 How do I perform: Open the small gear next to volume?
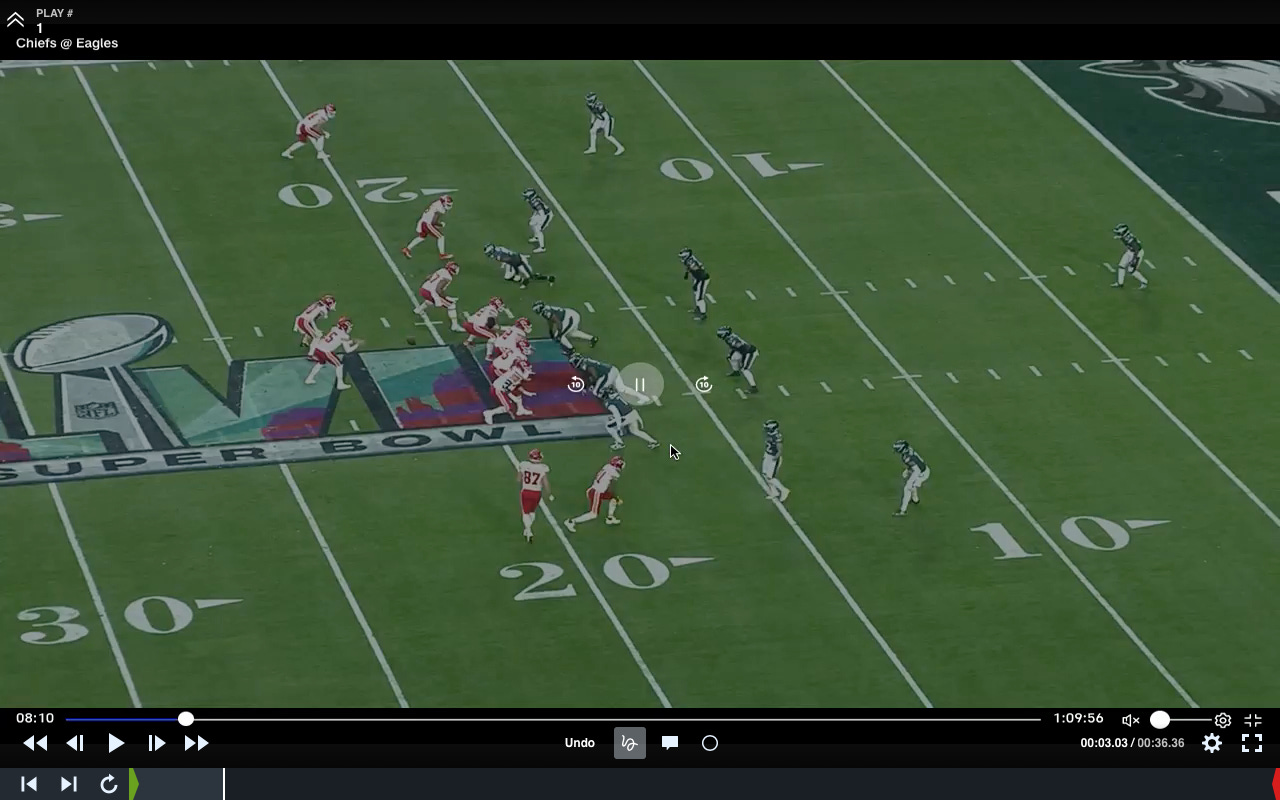(x=1223, y=720)
